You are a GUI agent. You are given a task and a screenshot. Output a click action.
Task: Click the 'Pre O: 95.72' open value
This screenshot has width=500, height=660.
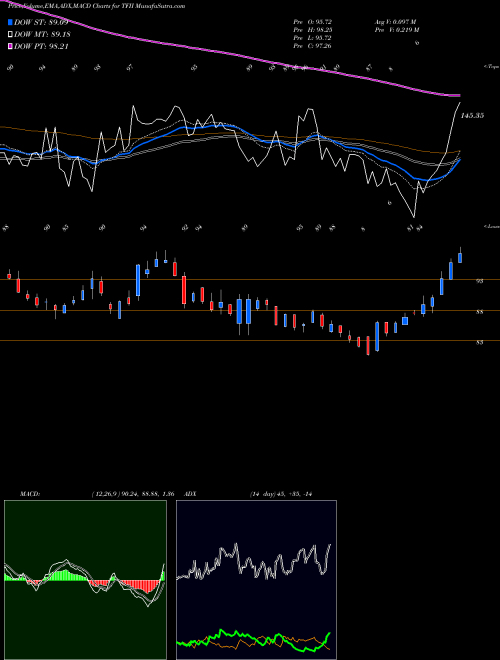click(x=313, y=21)
